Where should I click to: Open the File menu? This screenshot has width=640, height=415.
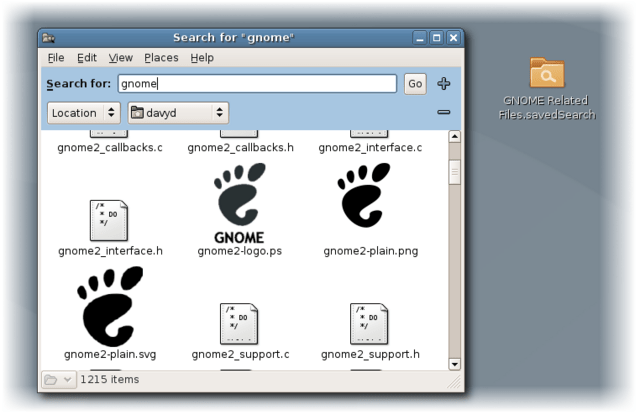[x=56, y=58]
